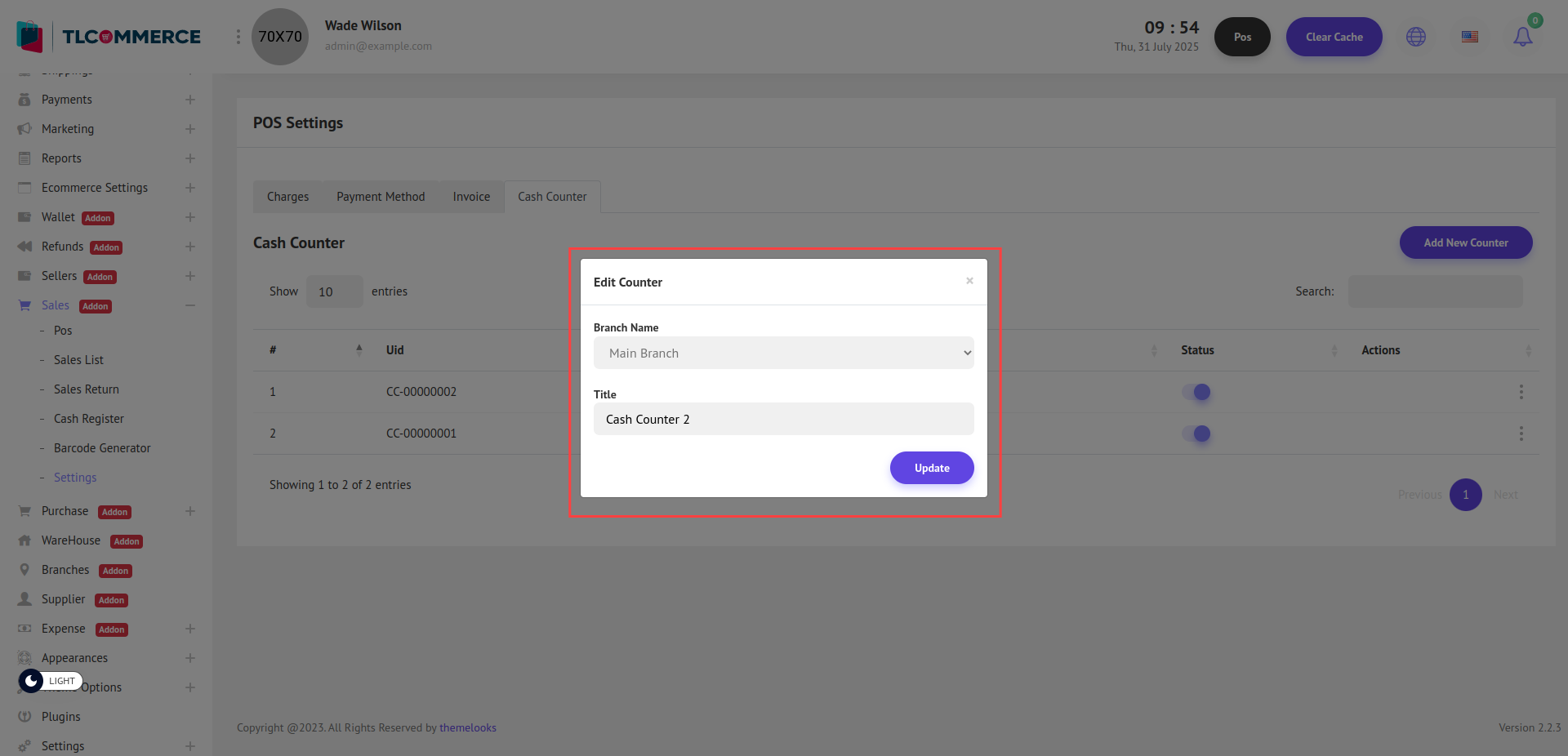1568x756 pixels.
Task: Open the Invoice tab
Action: pyautogui.click(x=471, y=197)
